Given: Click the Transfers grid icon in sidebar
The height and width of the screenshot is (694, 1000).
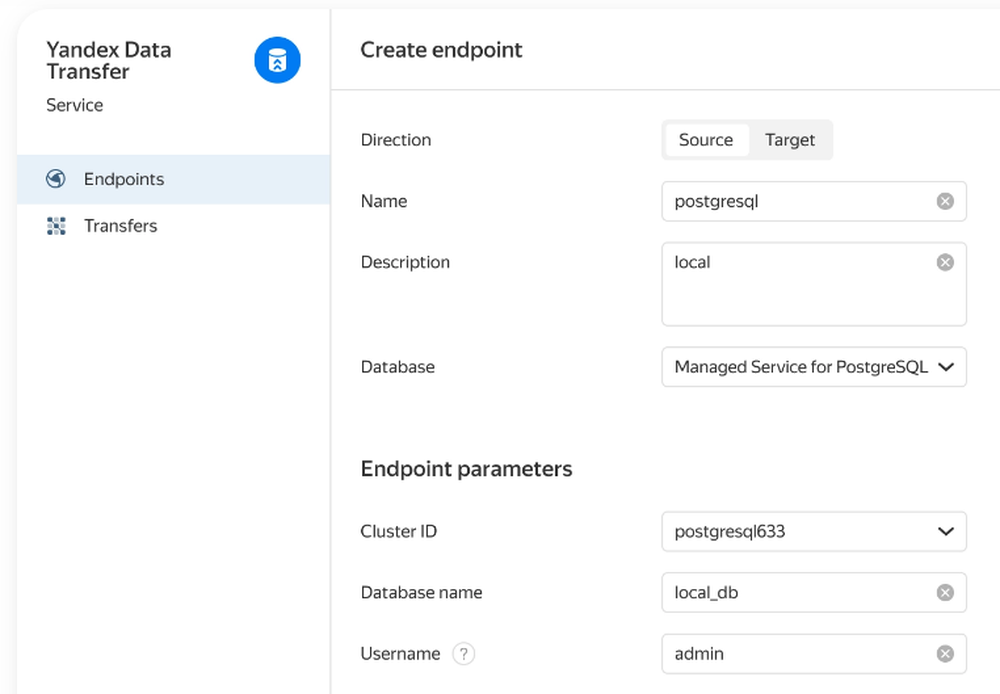Looking at the screenshot, I should (56, 226).
